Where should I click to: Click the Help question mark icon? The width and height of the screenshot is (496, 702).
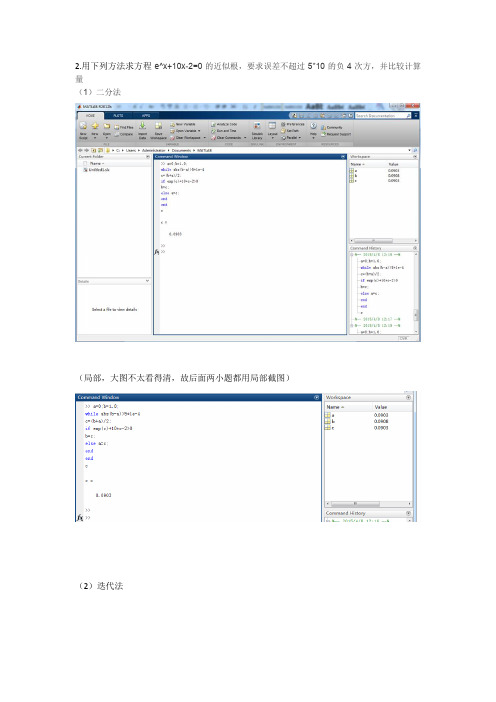click(313, 126)
